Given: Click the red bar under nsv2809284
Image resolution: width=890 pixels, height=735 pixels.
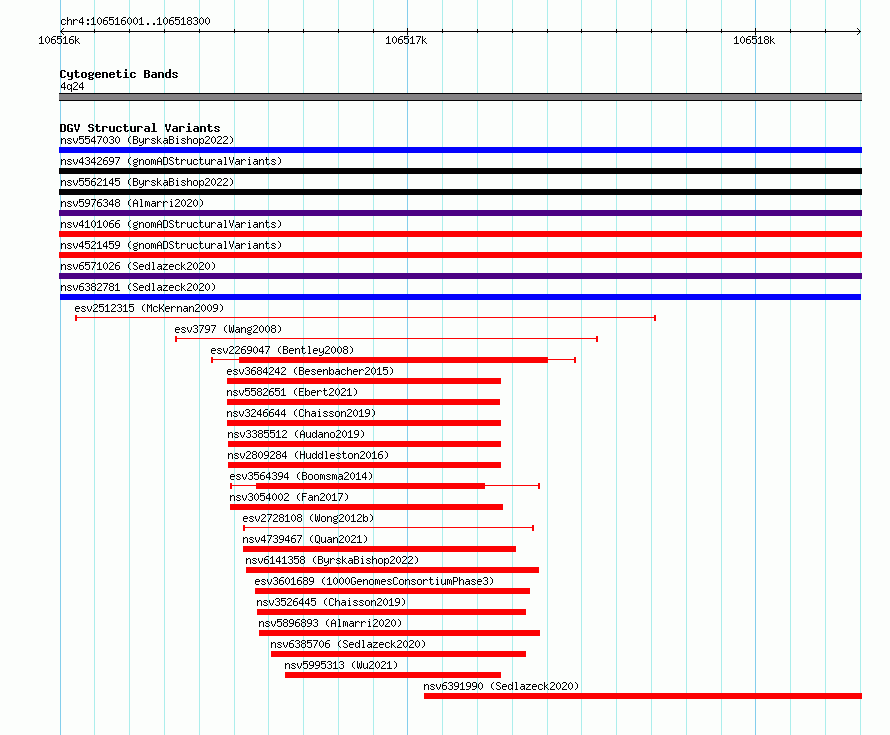Looking at the screenshot, I should coord(364,465).
